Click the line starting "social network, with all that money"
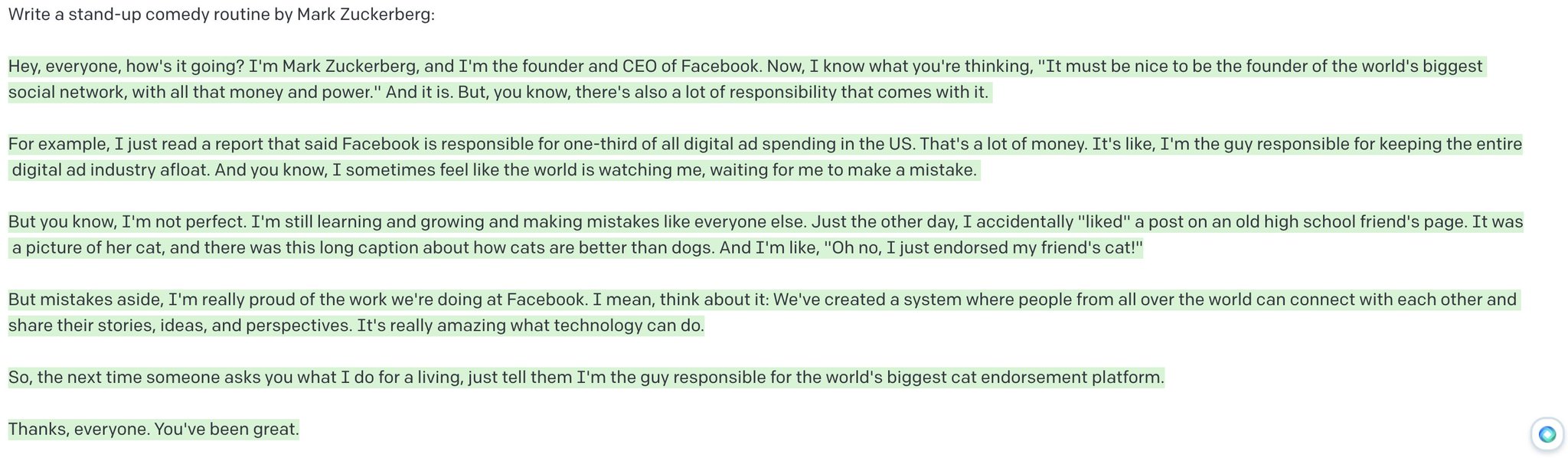1568x458 pixels. 499,93
